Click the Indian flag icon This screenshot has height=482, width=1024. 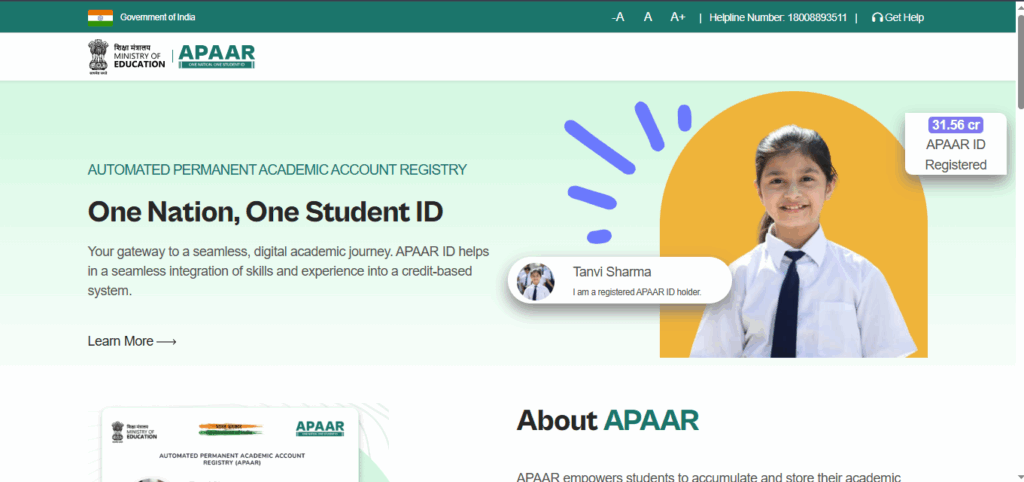100,16
